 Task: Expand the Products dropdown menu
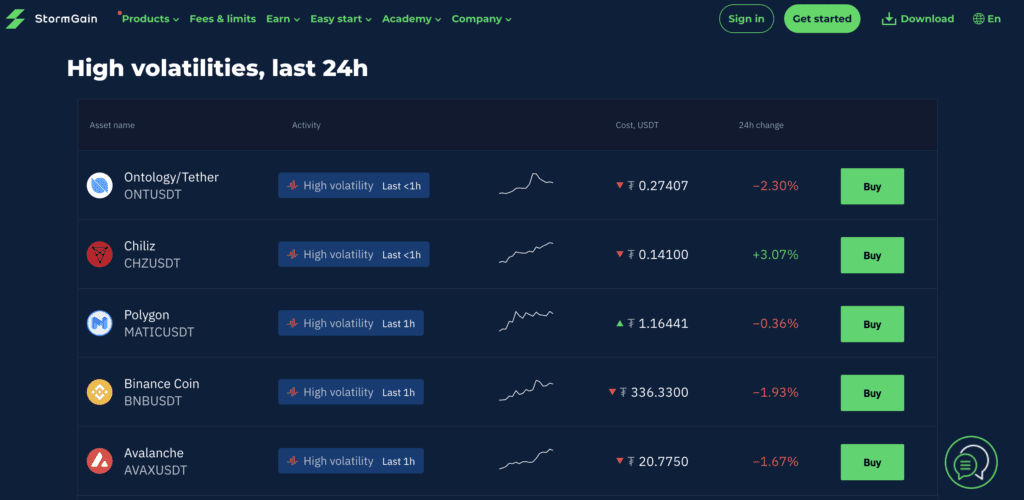pos(150,19)
